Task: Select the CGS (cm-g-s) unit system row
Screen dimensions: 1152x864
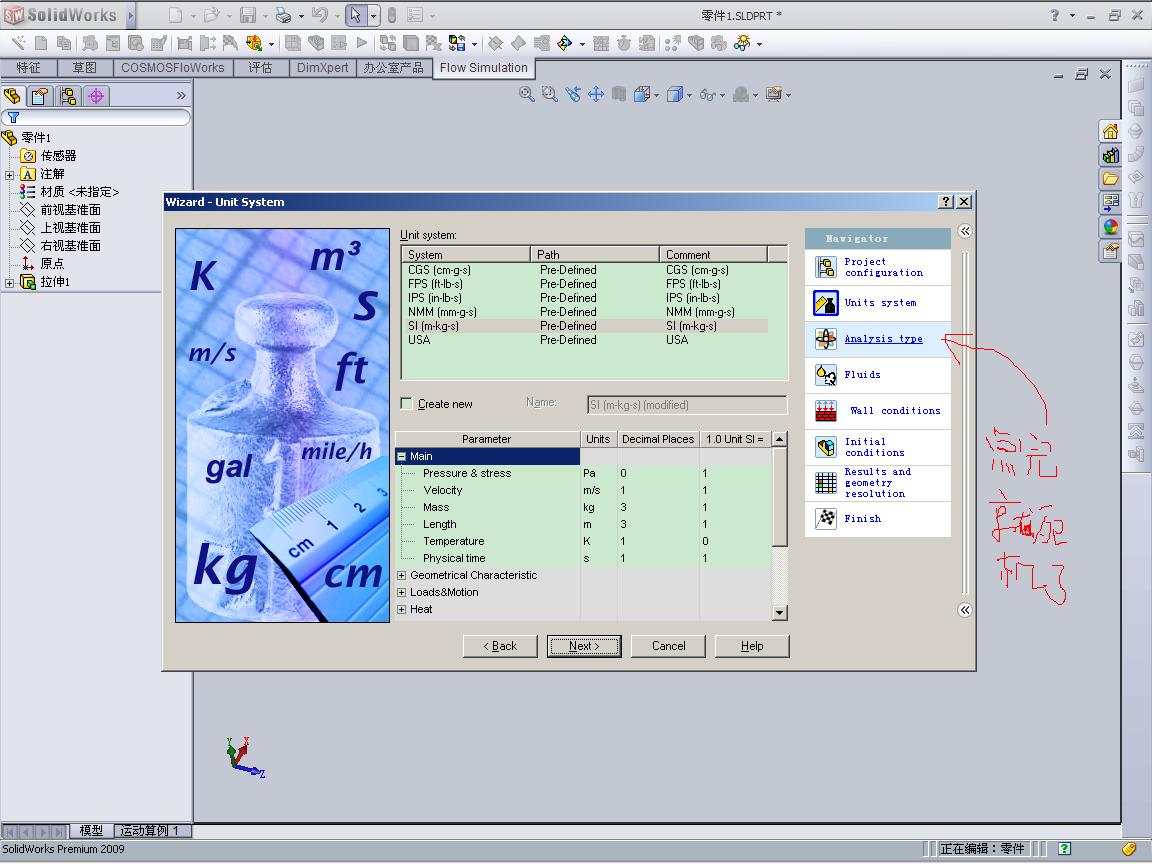Action: pyautogui.click(x=585, y=270)
